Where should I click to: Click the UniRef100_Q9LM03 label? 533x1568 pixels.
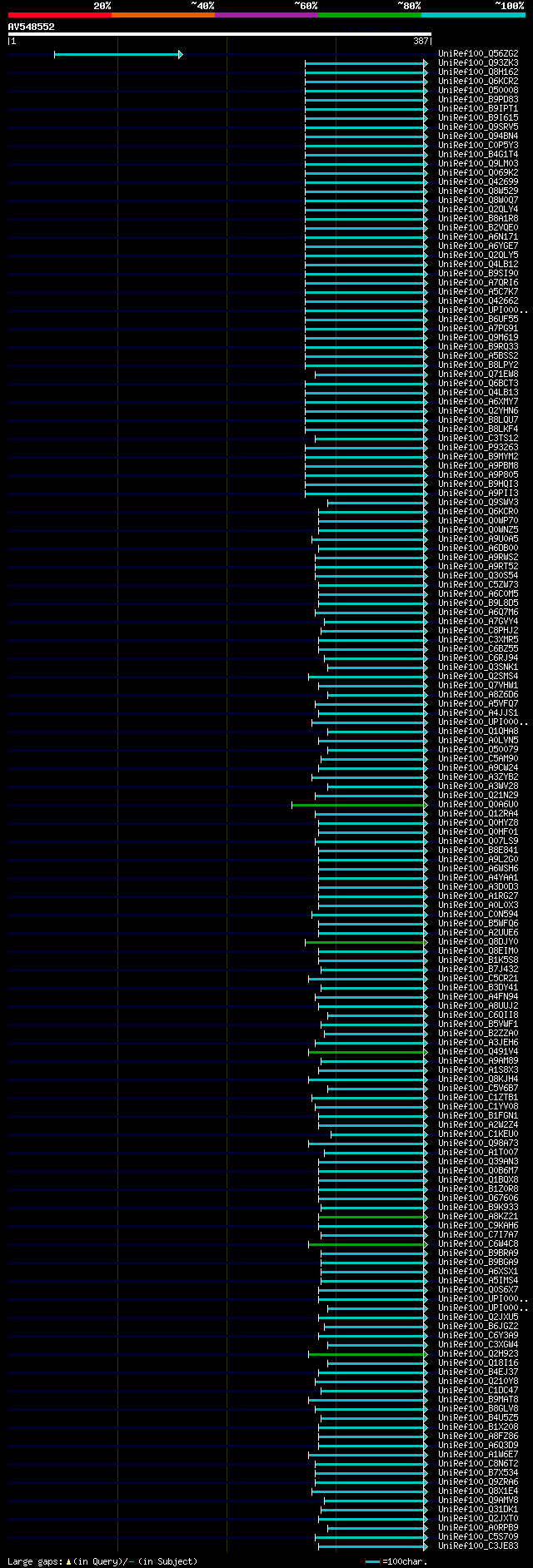coord(478,164)
